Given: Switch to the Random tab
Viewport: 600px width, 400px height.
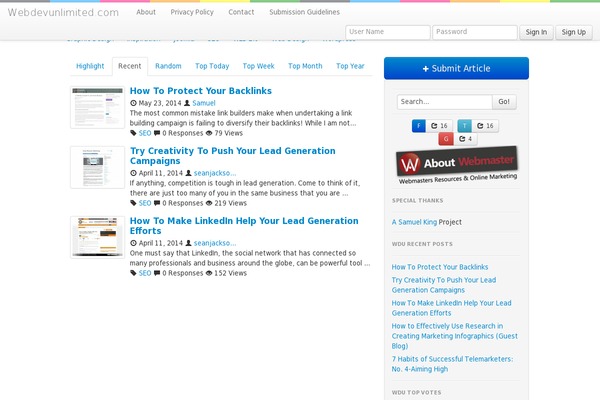Looking at the screenshot, I should (168, 66).
